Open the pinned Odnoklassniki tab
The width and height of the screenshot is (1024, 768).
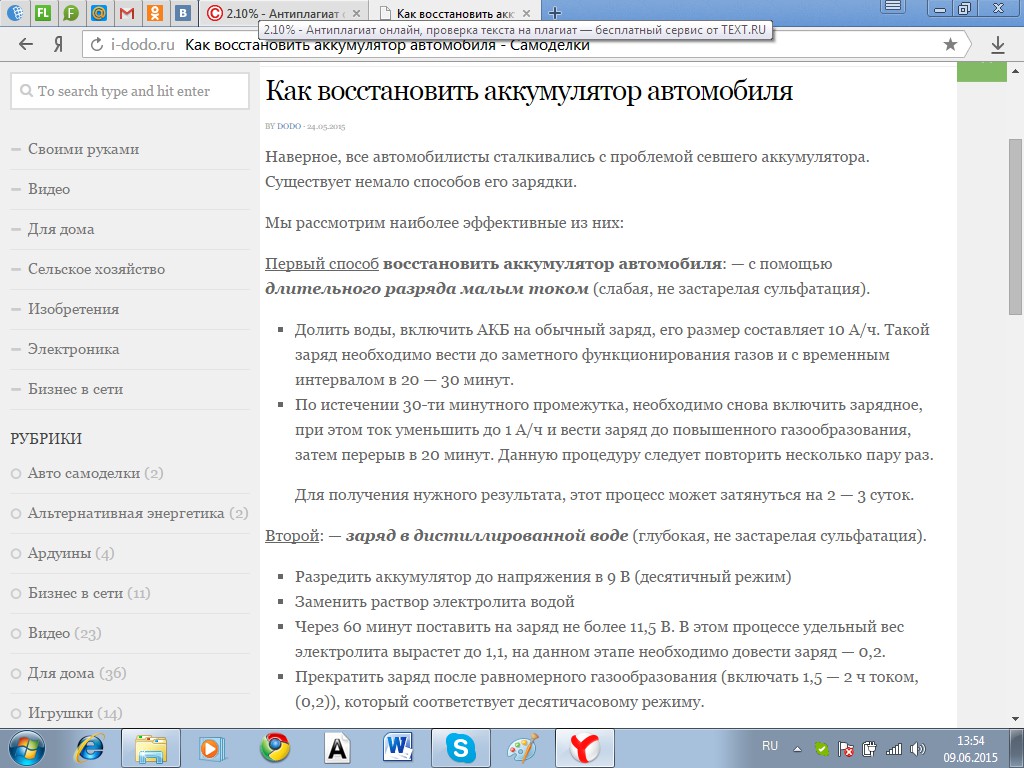tap(155, 12)
